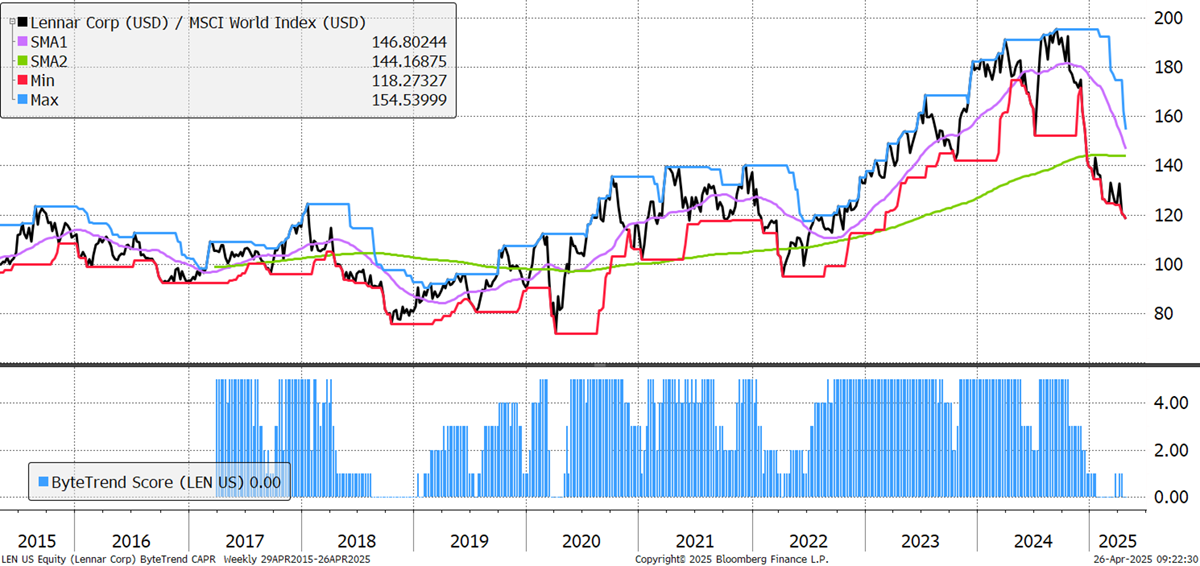Screen dimensions: 1200x566
Task: Click the 2016 year label
Action: [x=131, y=541]
